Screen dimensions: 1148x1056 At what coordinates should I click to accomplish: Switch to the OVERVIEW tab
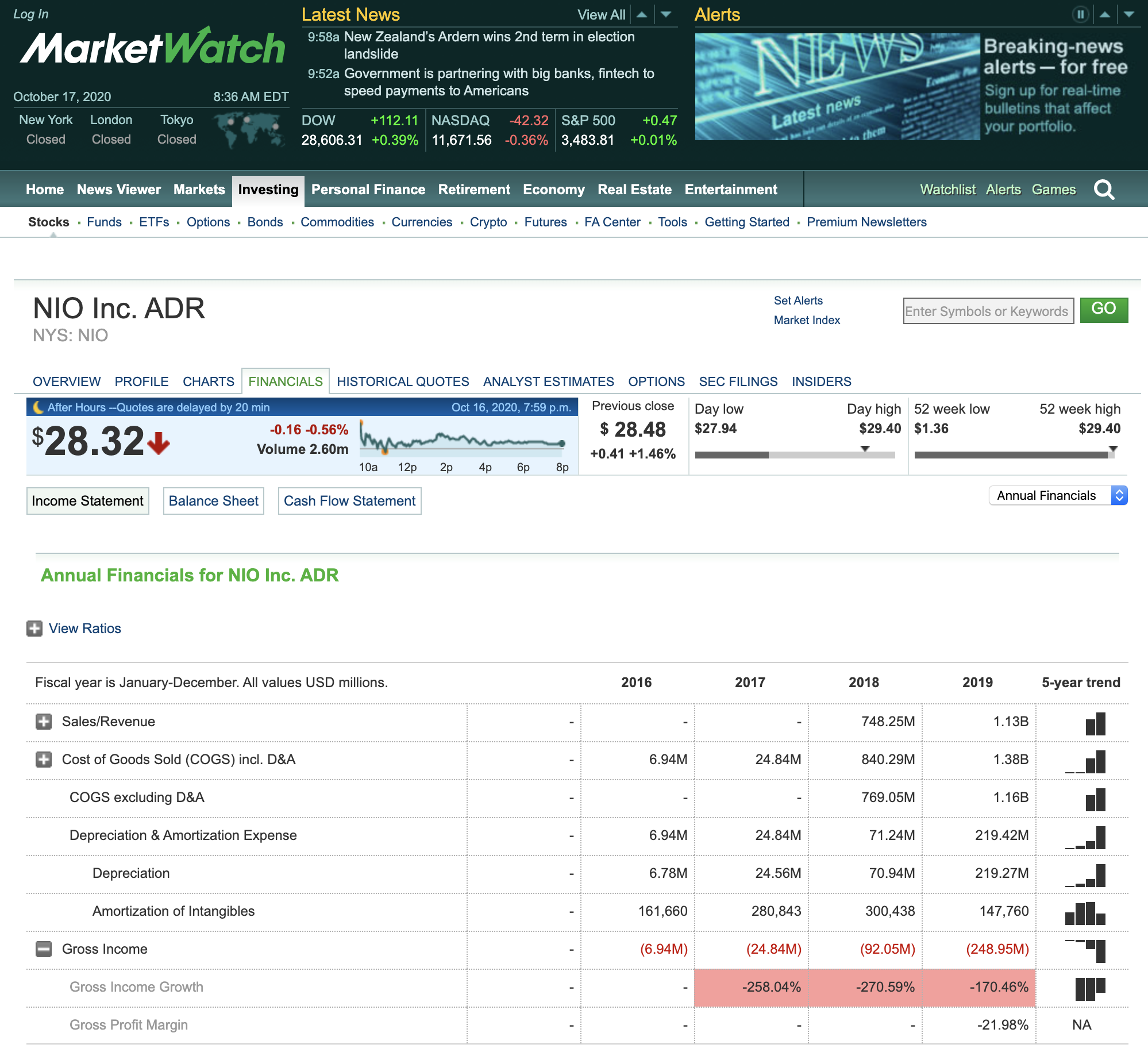click(x=67, y=381)
